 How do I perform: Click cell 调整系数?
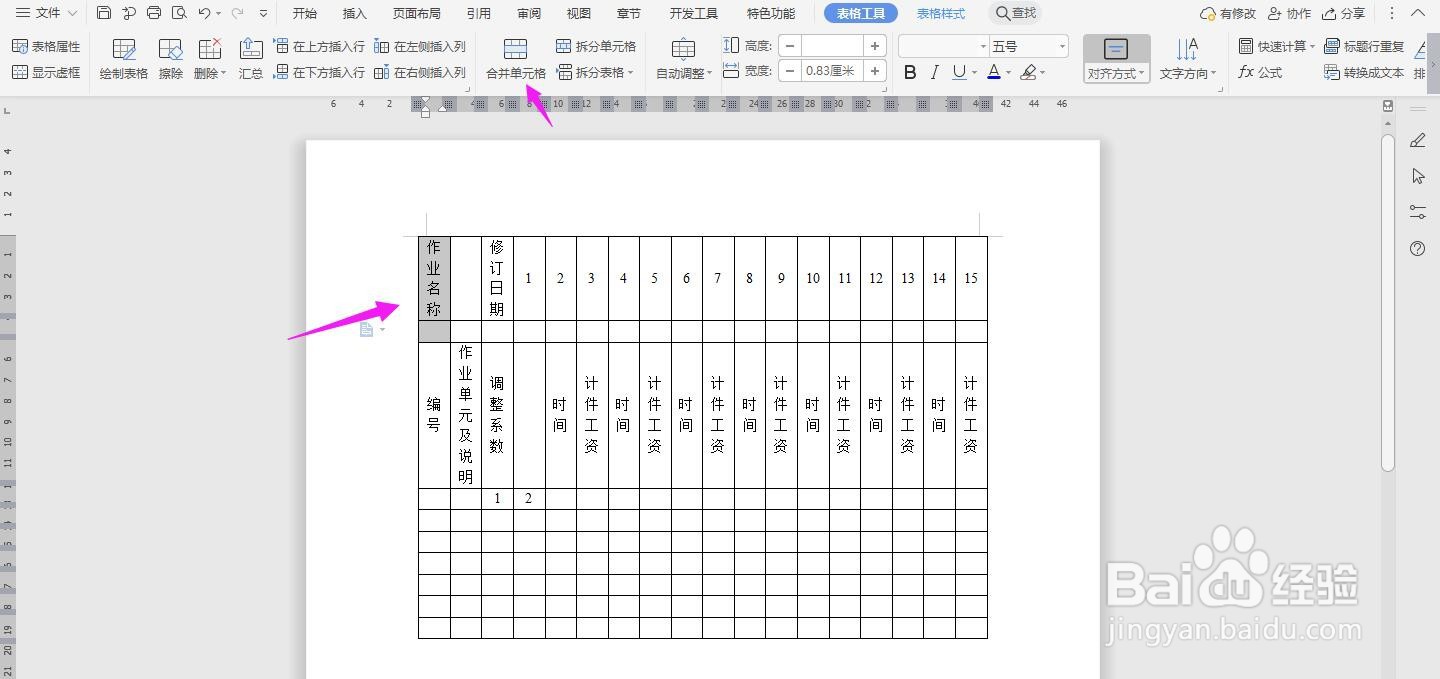497,414
